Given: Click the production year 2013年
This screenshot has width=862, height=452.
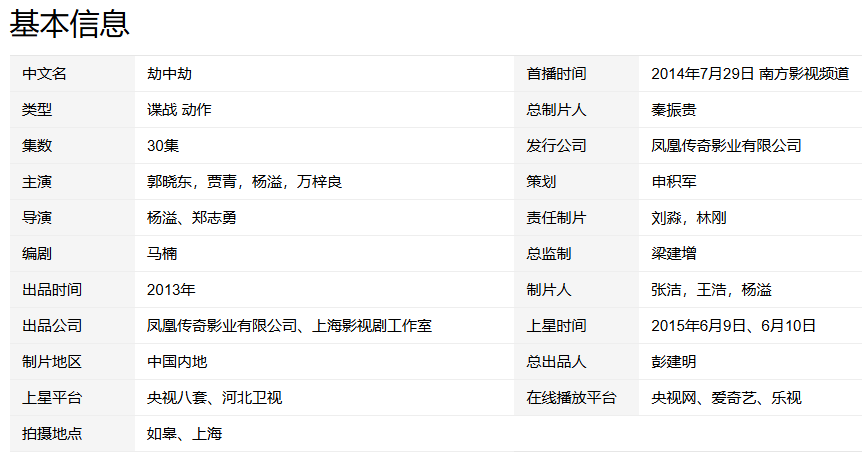Looking at the screenshot, I should 171,290.
